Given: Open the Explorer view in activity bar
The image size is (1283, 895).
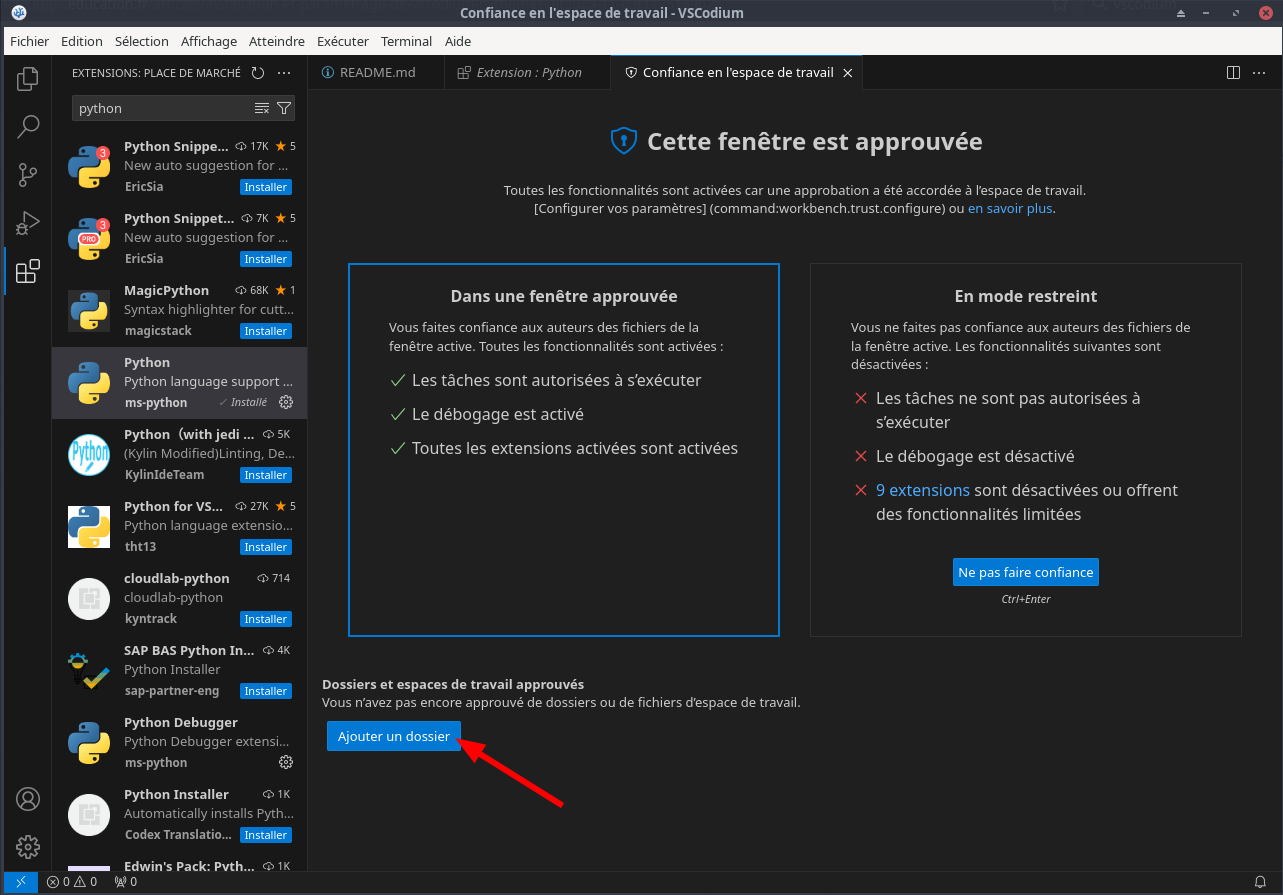Looking at the screenshot, I should [28, 78].
